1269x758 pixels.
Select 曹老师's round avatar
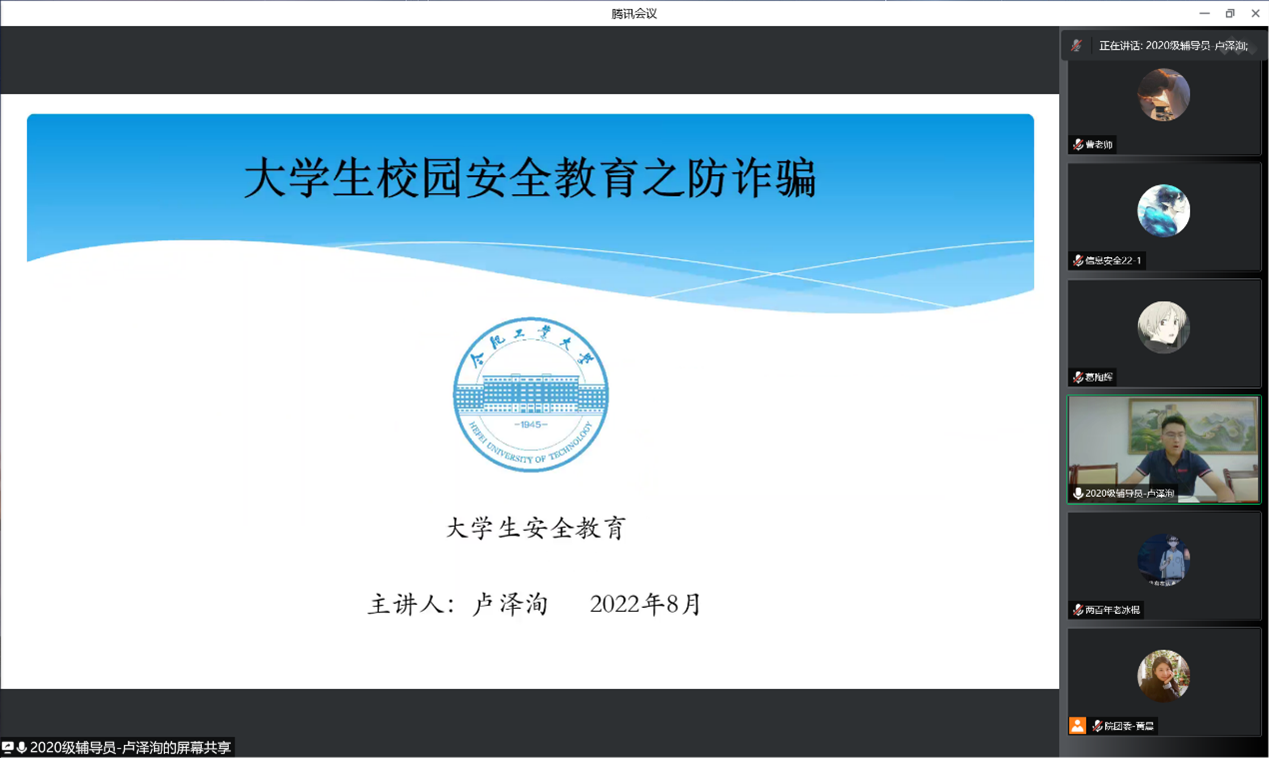(x=1164, y=95)
